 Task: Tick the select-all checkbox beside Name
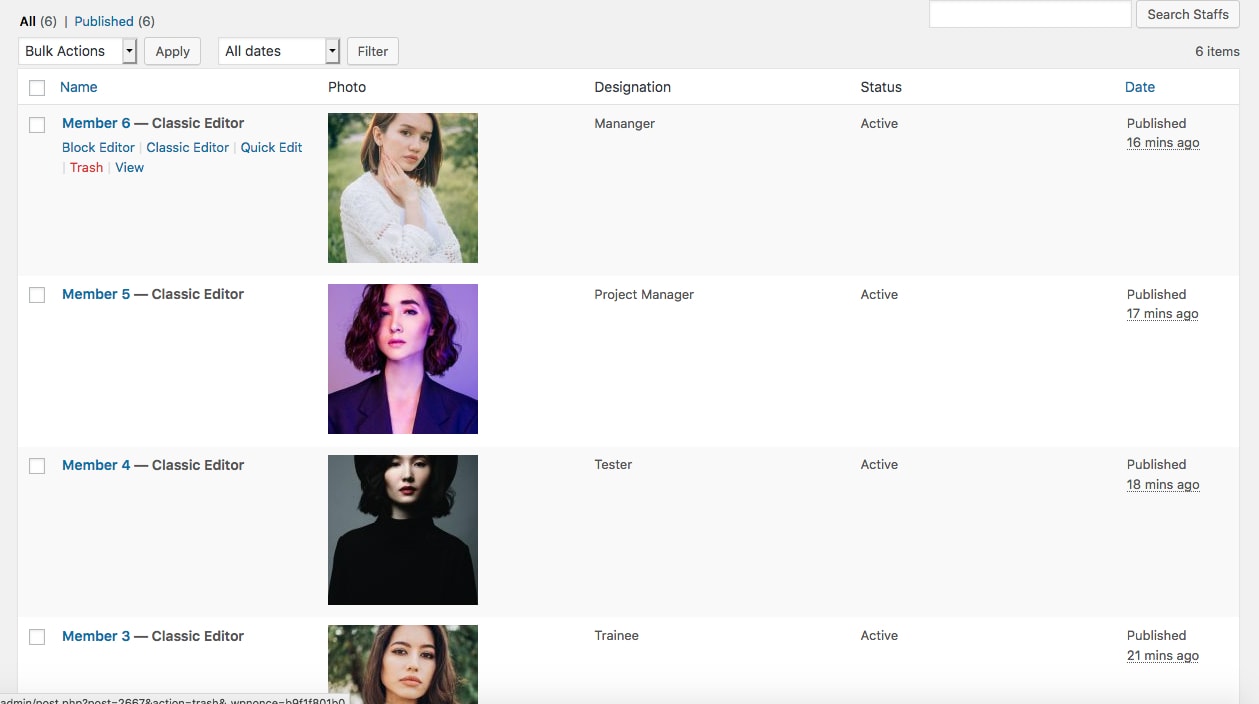[x=37, y=88]
